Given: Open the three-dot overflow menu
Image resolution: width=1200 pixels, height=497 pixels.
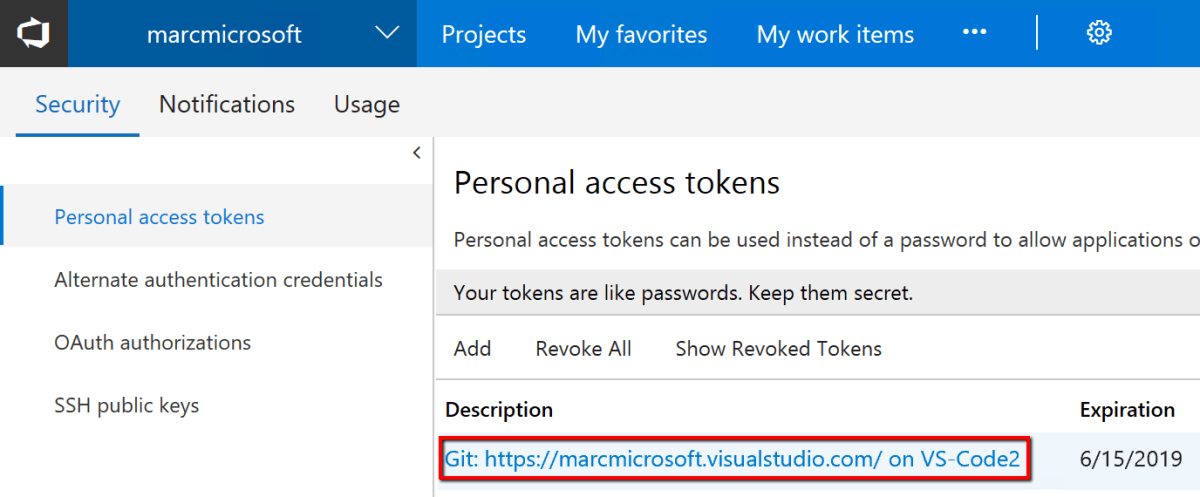Looking at the screenshot, I should click(x=974, y=33).
